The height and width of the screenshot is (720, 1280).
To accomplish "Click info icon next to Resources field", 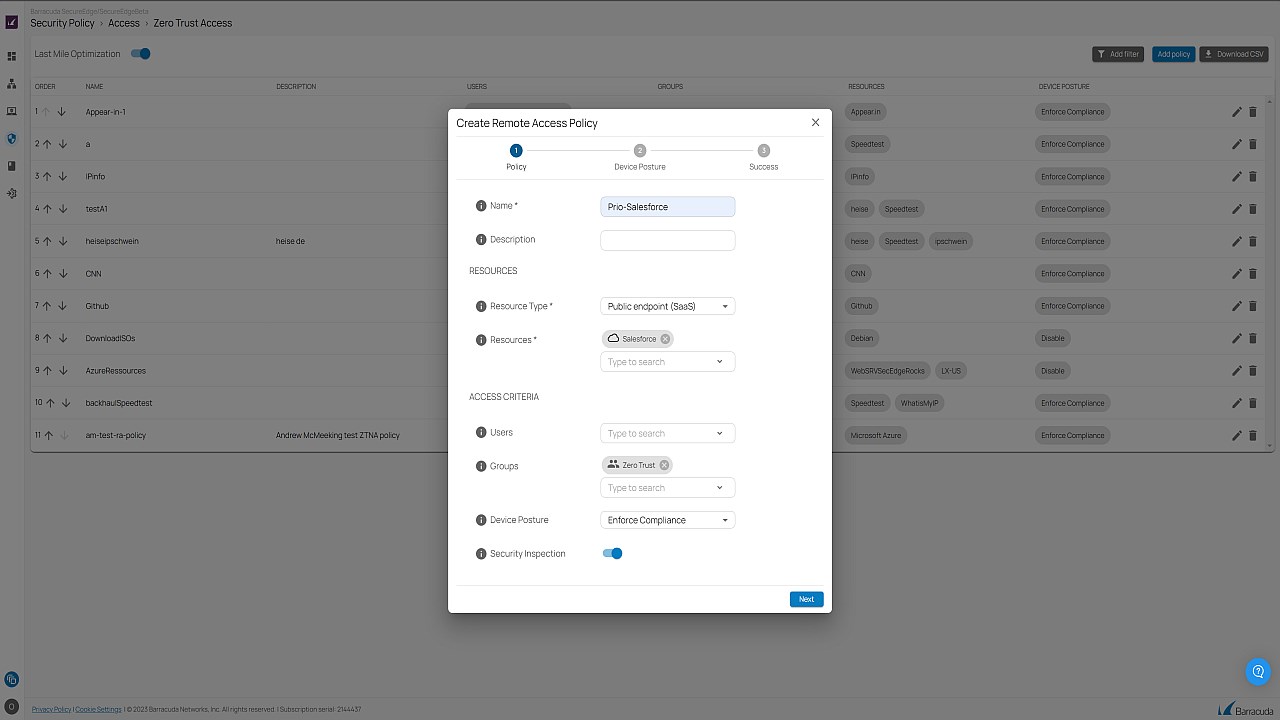I will (481, 340).
